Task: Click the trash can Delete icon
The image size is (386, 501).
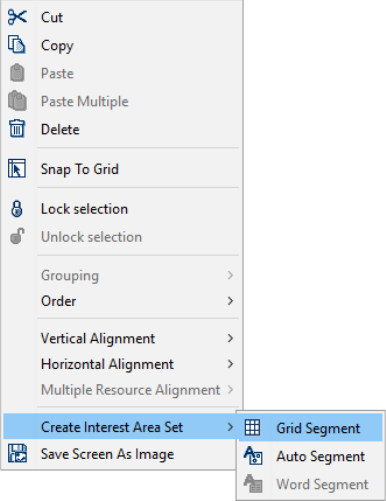Action: coord(17,129)
